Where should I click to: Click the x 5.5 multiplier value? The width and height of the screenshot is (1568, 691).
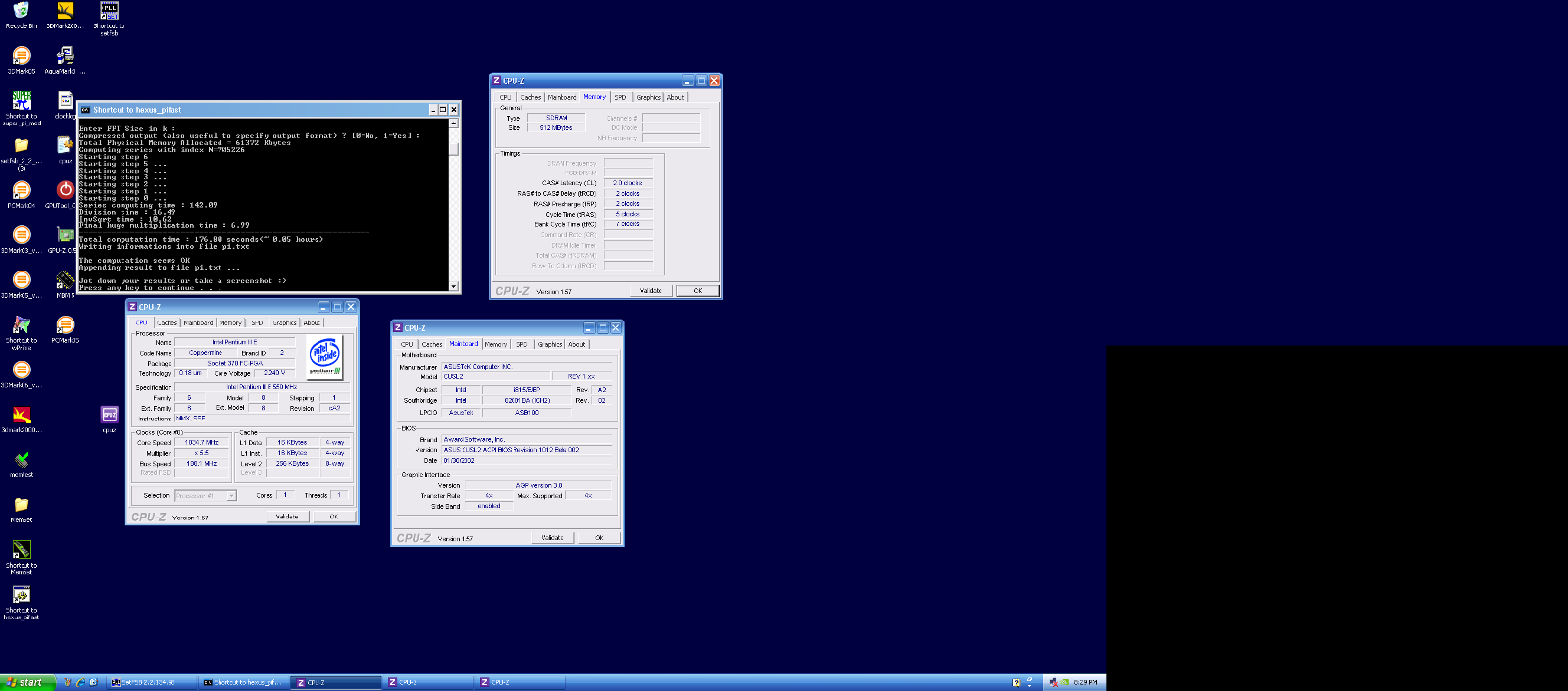point(201,453)
